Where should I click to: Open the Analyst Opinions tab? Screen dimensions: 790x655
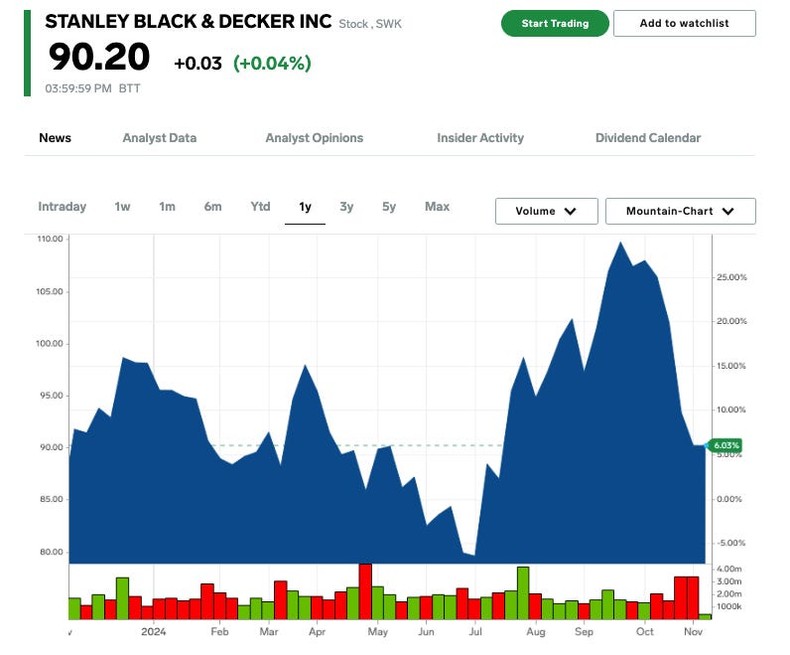[314, 138]
